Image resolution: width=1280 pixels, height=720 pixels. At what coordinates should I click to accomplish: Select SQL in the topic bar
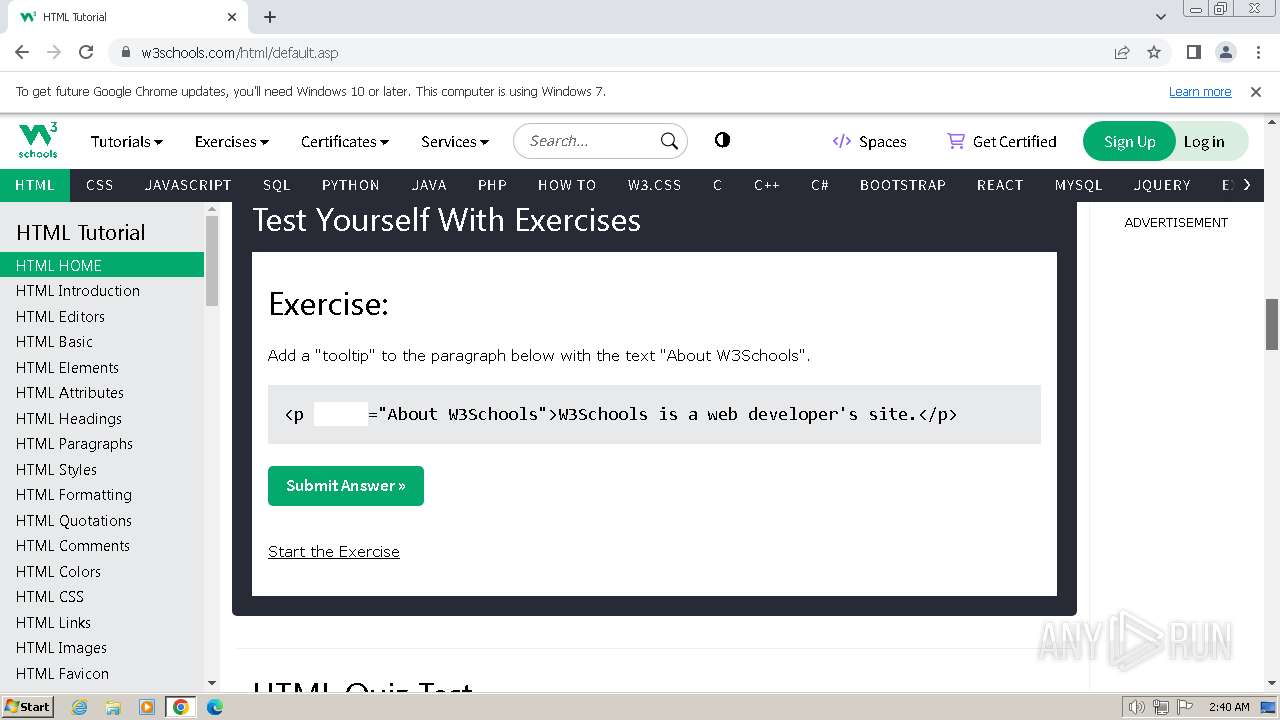[277, 185]
